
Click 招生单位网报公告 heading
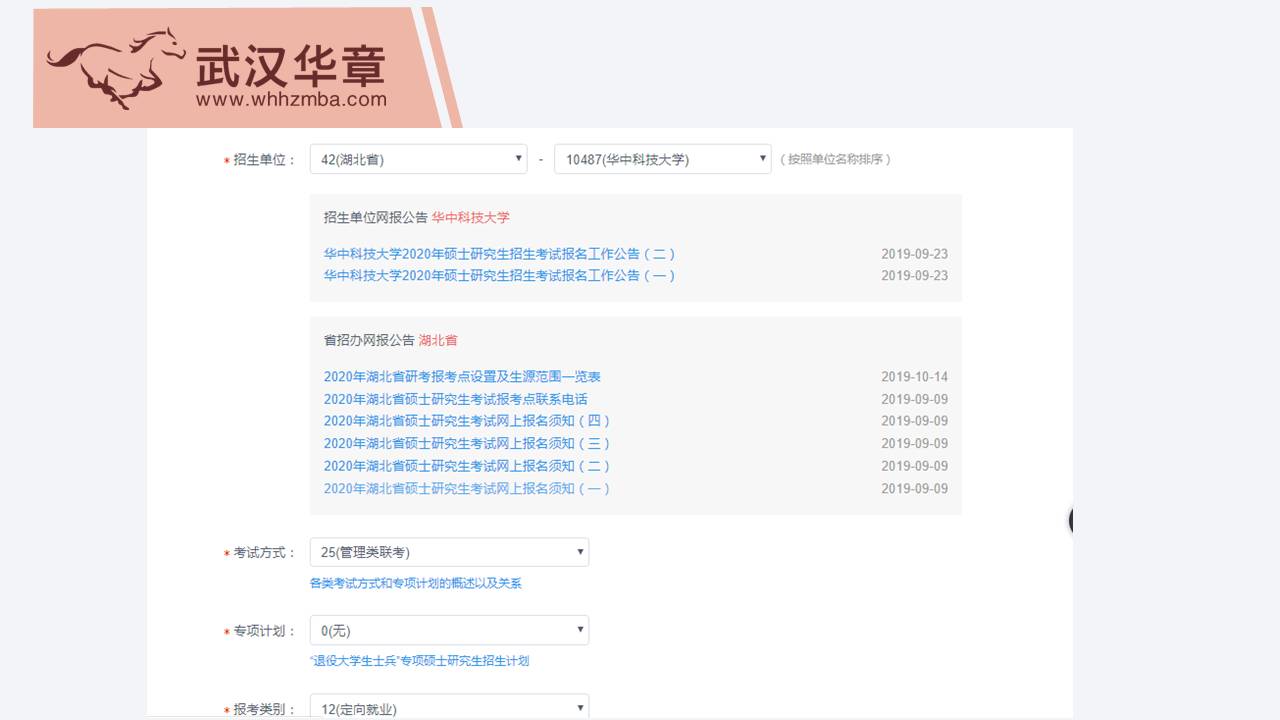375,217
